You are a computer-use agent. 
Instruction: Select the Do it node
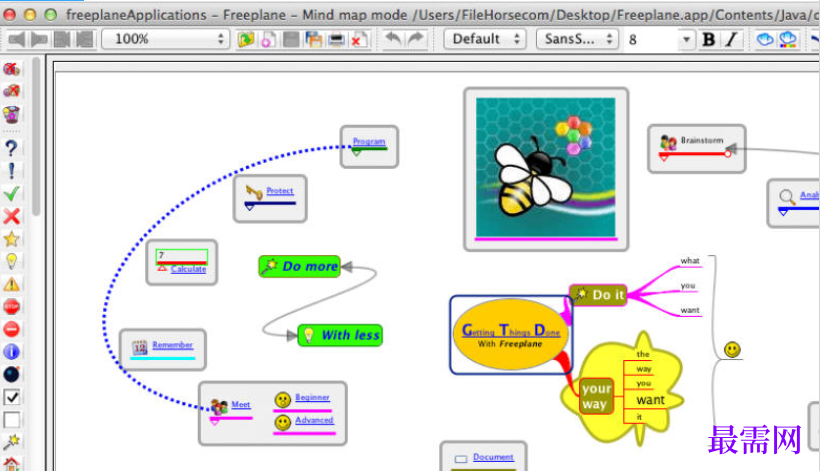point(598,295)
